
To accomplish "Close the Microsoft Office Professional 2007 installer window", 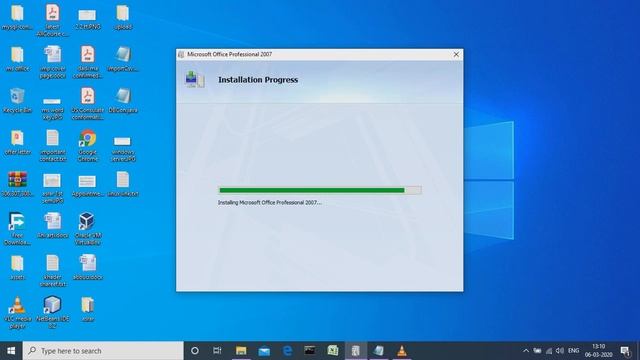I will [x=456, y=54].
